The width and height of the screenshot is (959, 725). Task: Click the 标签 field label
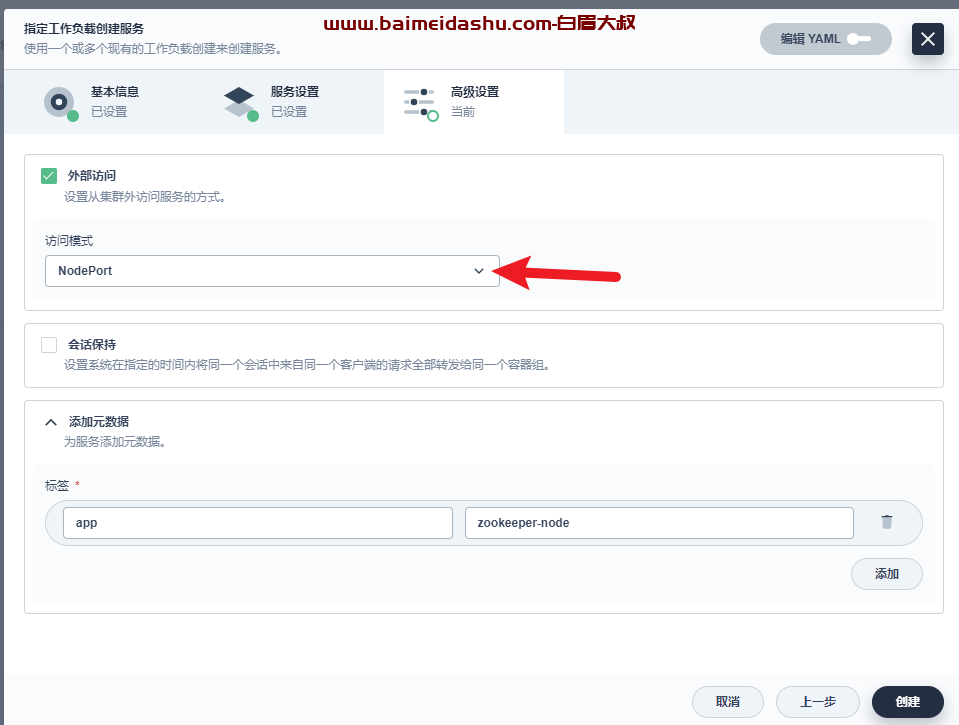57,486
